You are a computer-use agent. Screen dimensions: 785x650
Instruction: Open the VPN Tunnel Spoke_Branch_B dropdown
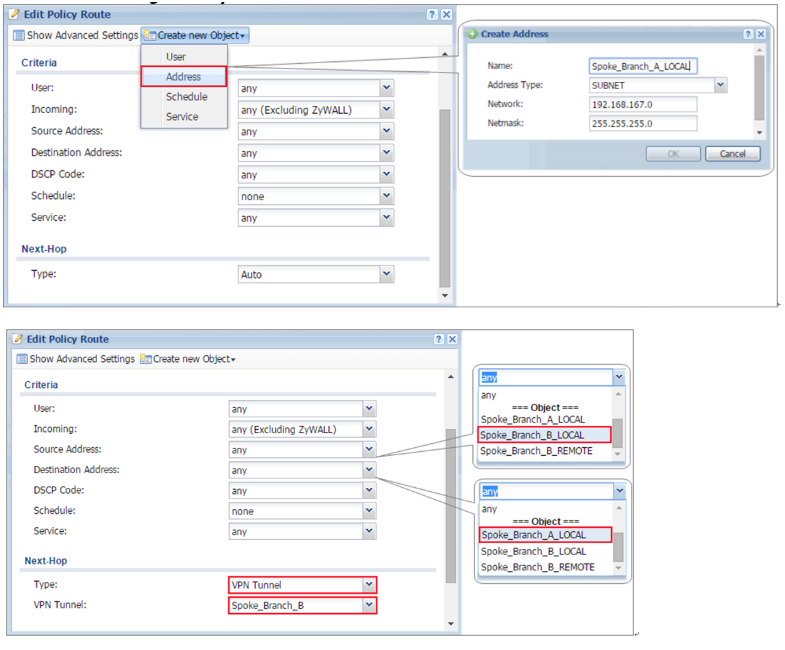pos(369,605)
